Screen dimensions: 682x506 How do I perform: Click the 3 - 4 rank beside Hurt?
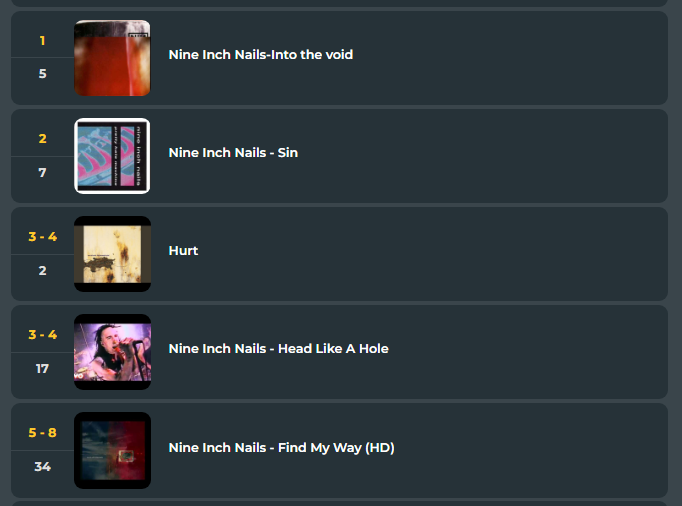pyautogui.click(x=42, y=237)
